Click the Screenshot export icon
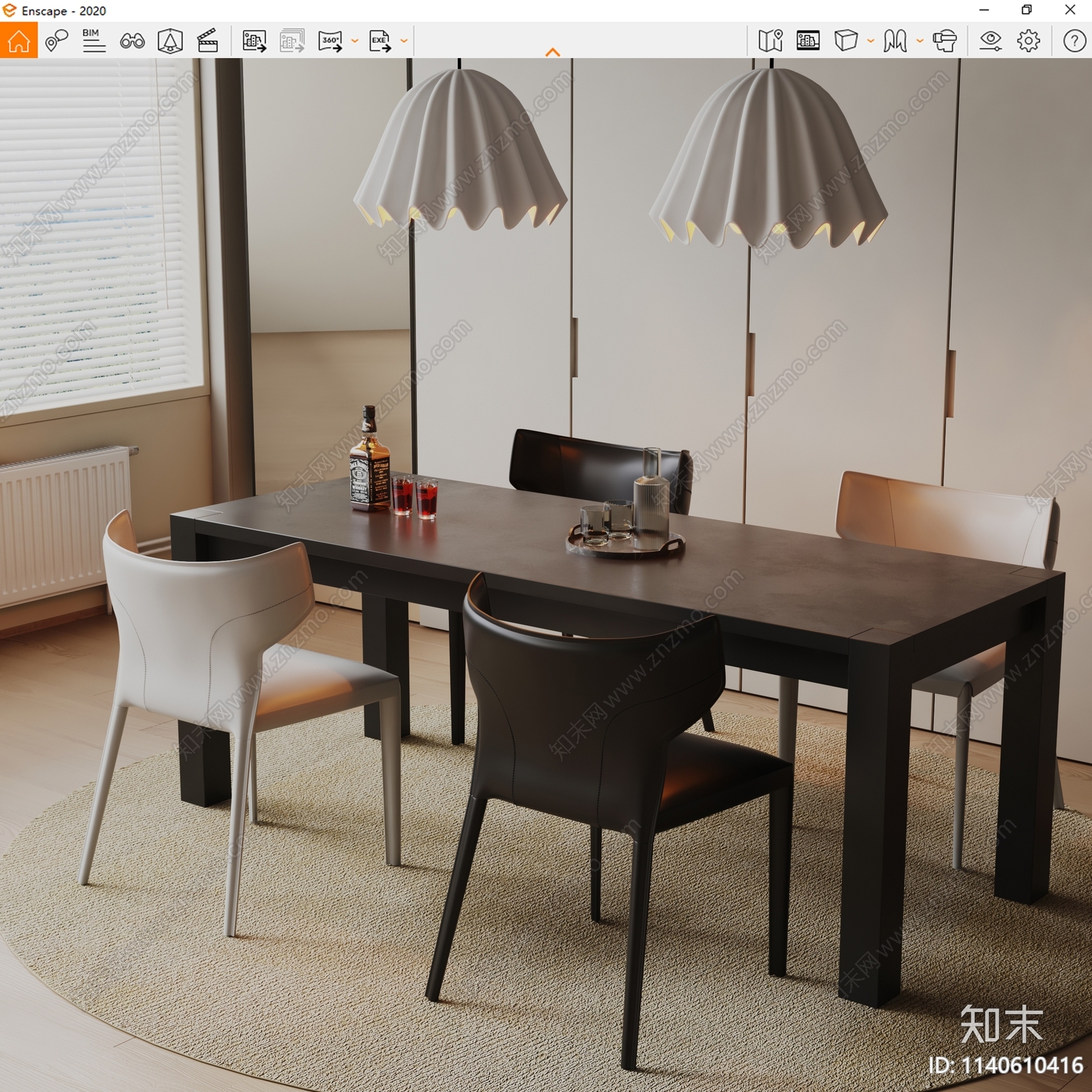Screen dimensions: 1092x1092 (254, 41)
